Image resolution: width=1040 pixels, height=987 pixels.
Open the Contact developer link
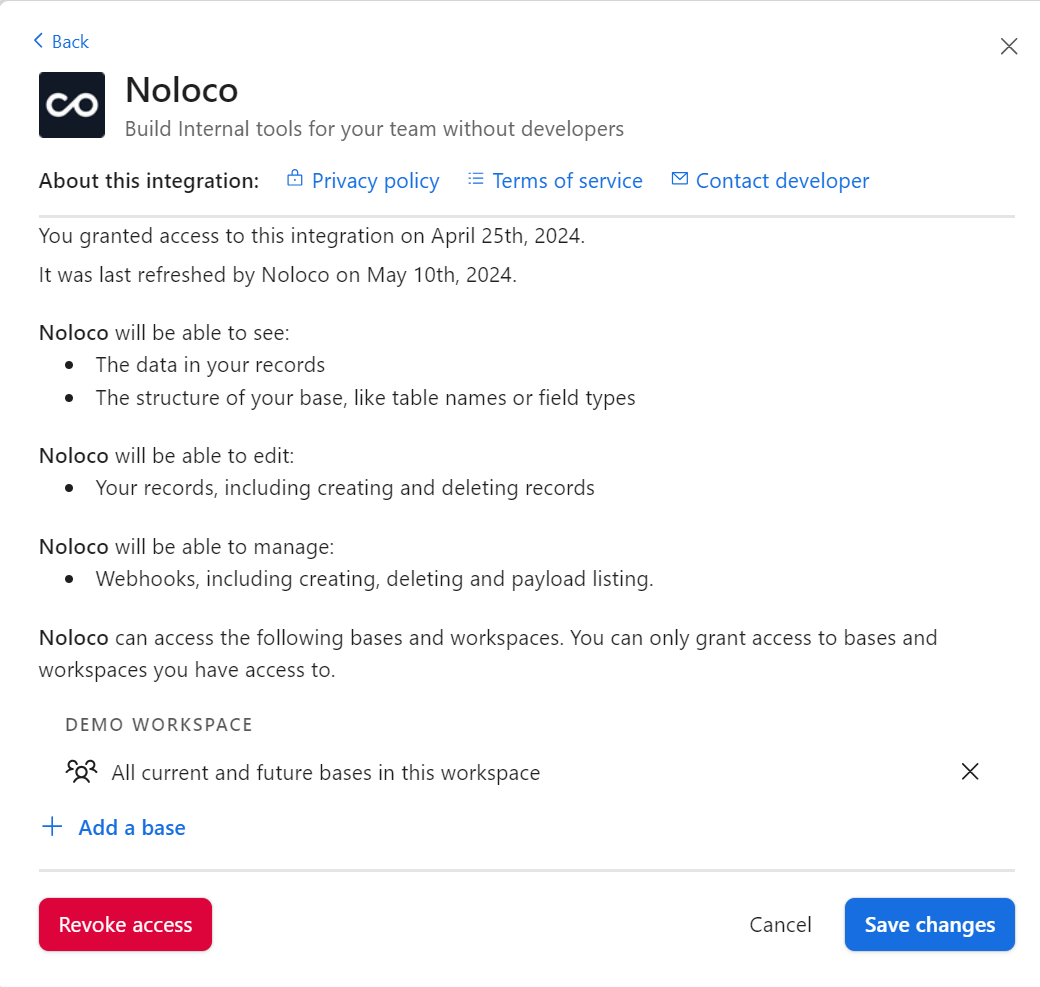[782, 181]
